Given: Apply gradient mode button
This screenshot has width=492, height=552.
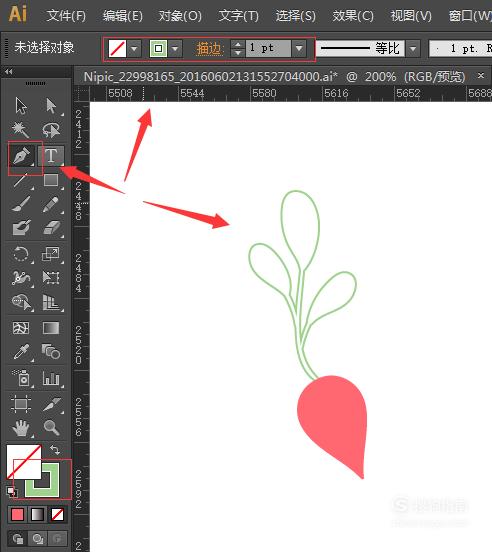Looking at the screenshot, I should pos(37,514).
